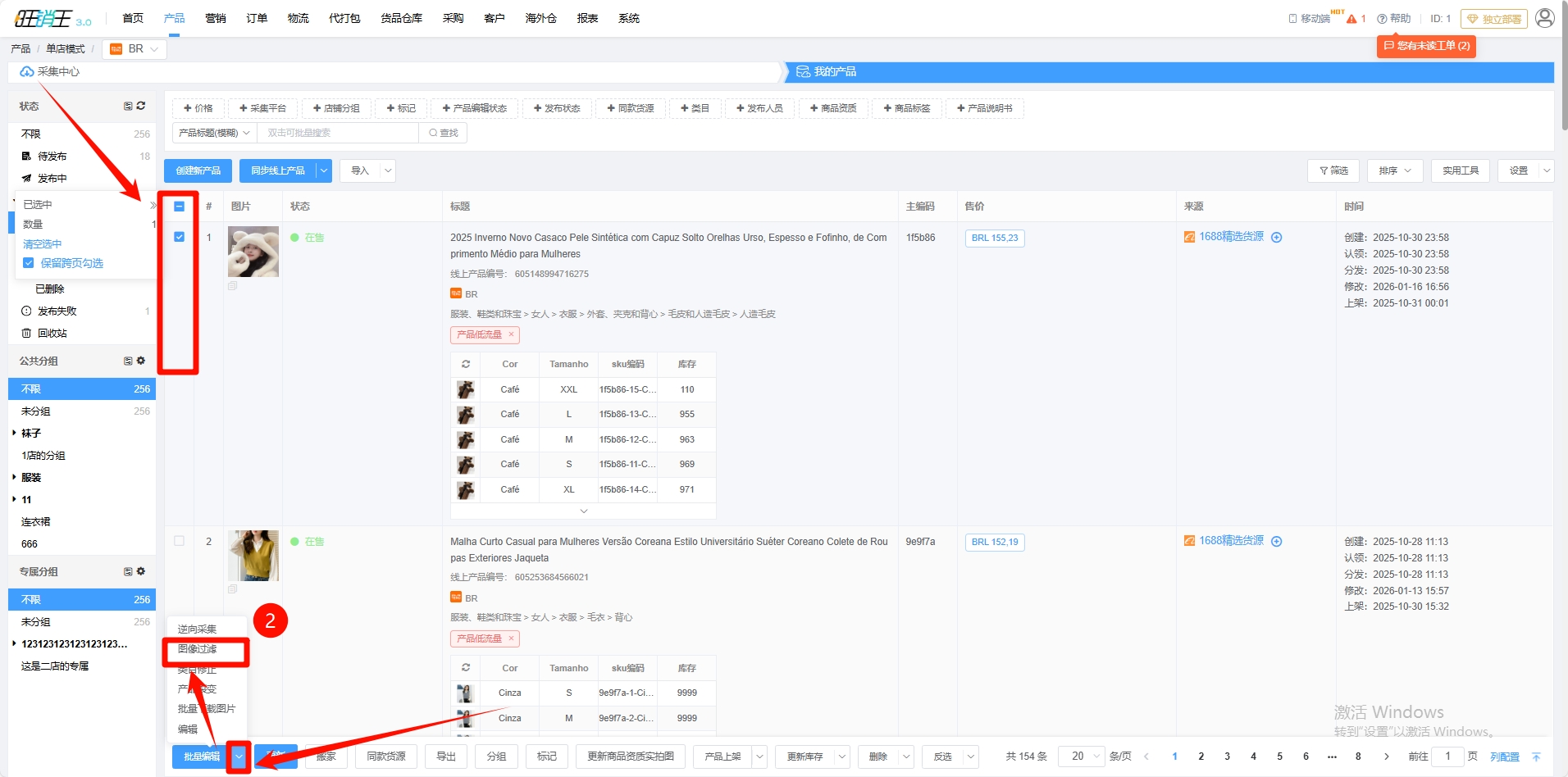1568x777 pixels.
Task: Expand the 批量编辑 dropdown arrow
Action: [239, 757]
